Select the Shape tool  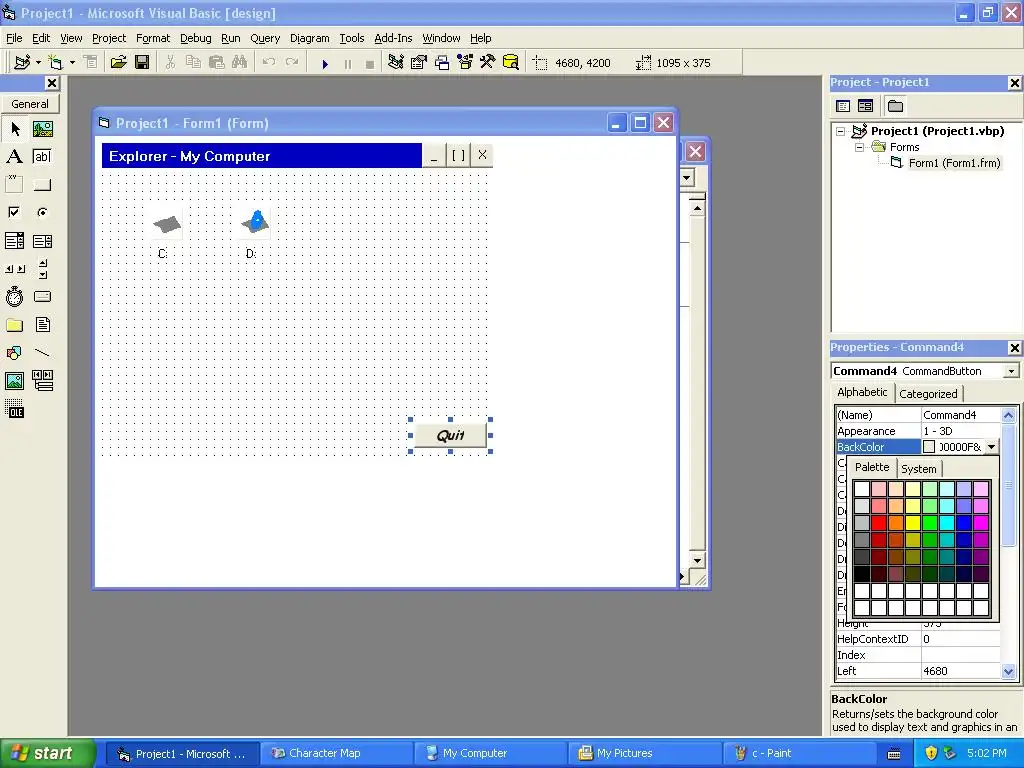point(15,353)
